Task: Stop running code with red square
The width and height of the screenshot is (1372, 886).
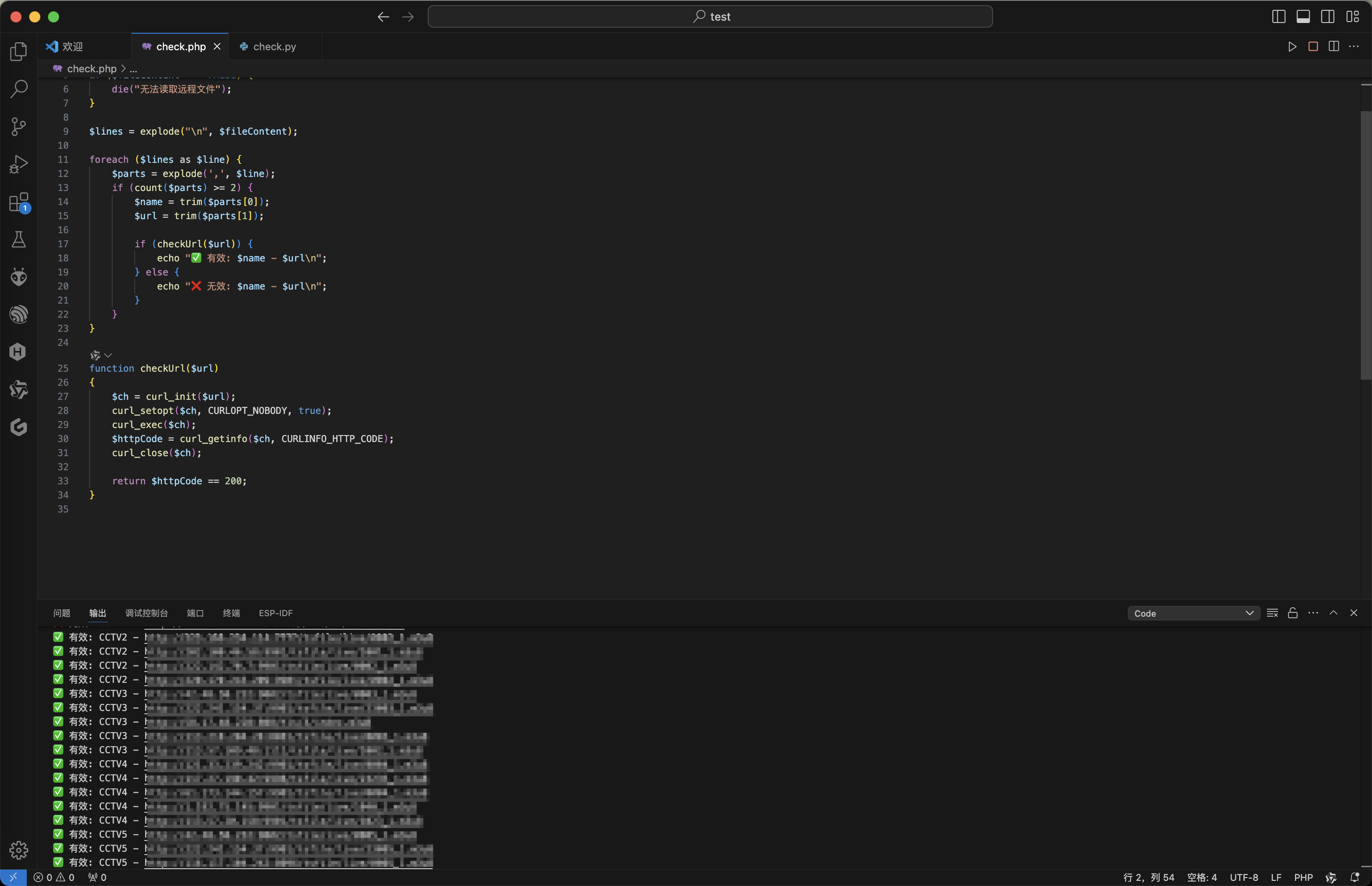Action: (1313, 46)
